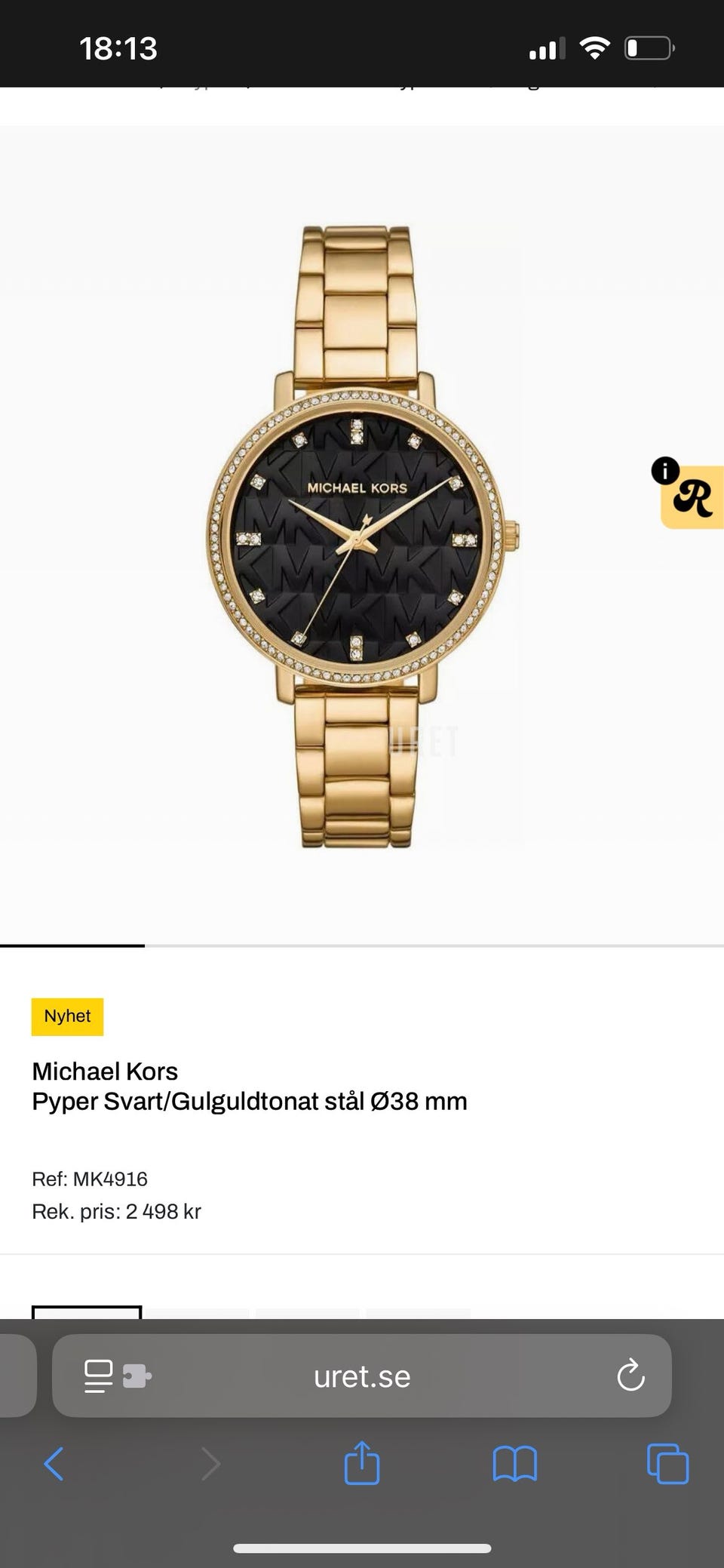
Task: Tap the uret.se address field
Action: [362, 1376]
